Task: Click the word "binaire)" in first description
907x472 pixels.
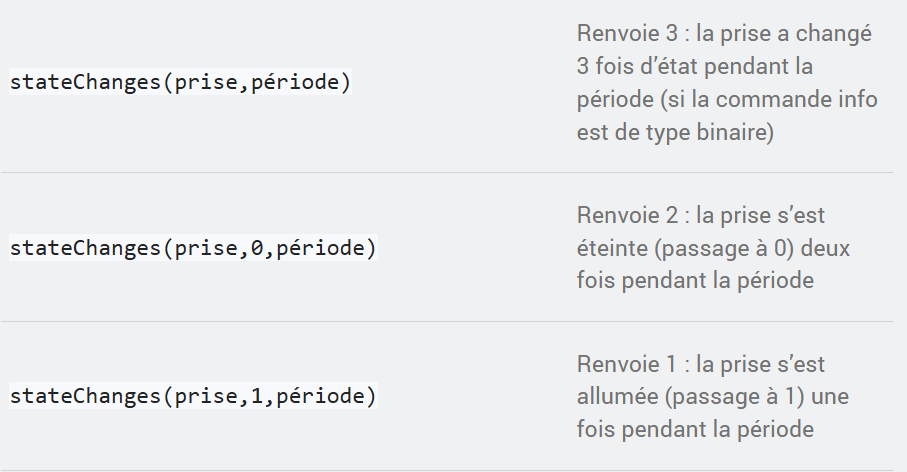Action: click(x=739, y=133)
